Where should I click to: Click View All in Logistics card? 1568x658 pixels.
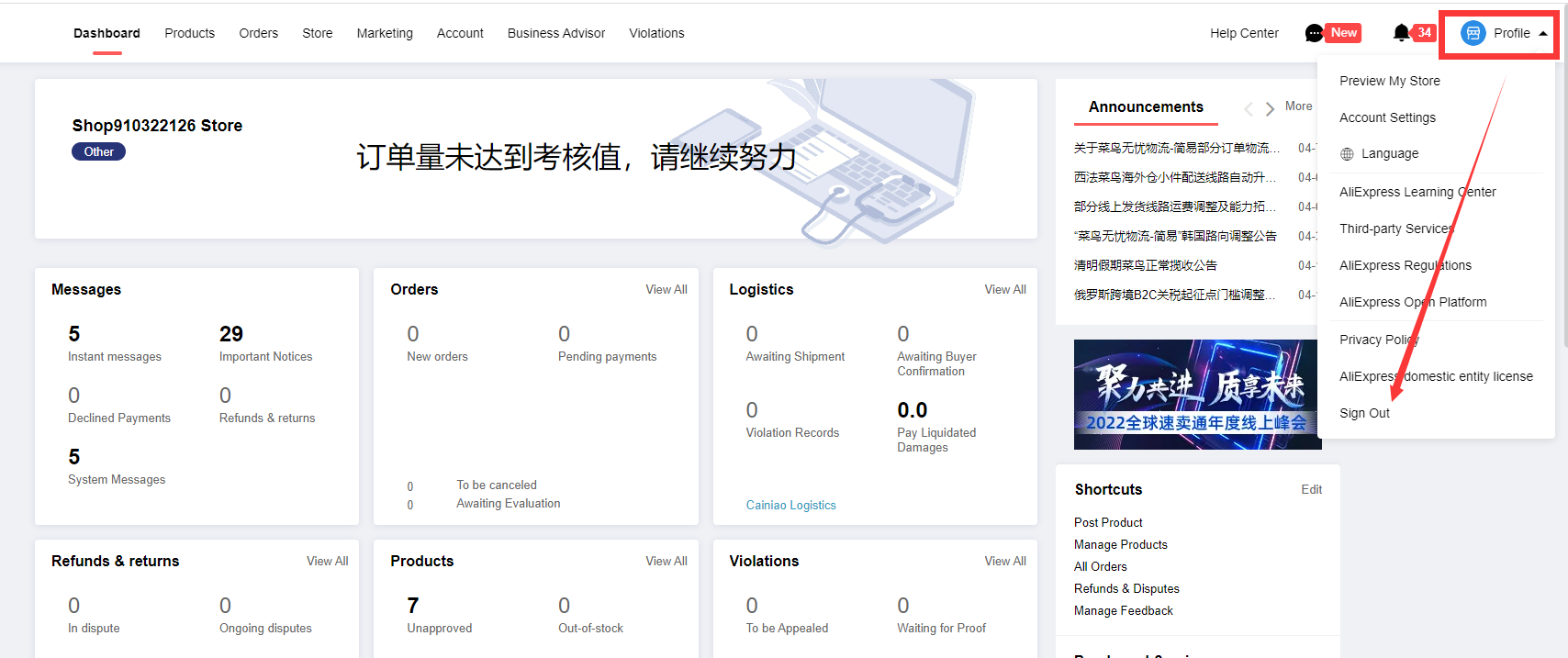pos(1005,289)
